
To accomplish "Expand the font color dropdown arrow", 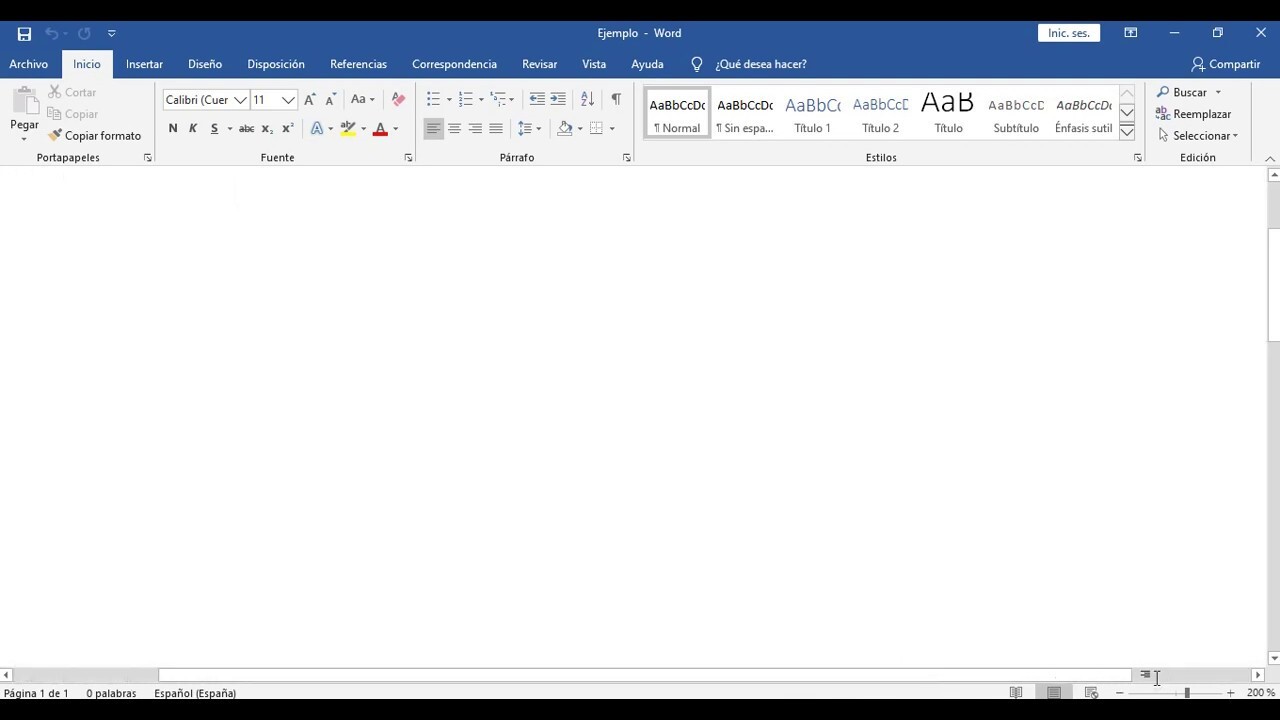I will click(x=394, y=128).
